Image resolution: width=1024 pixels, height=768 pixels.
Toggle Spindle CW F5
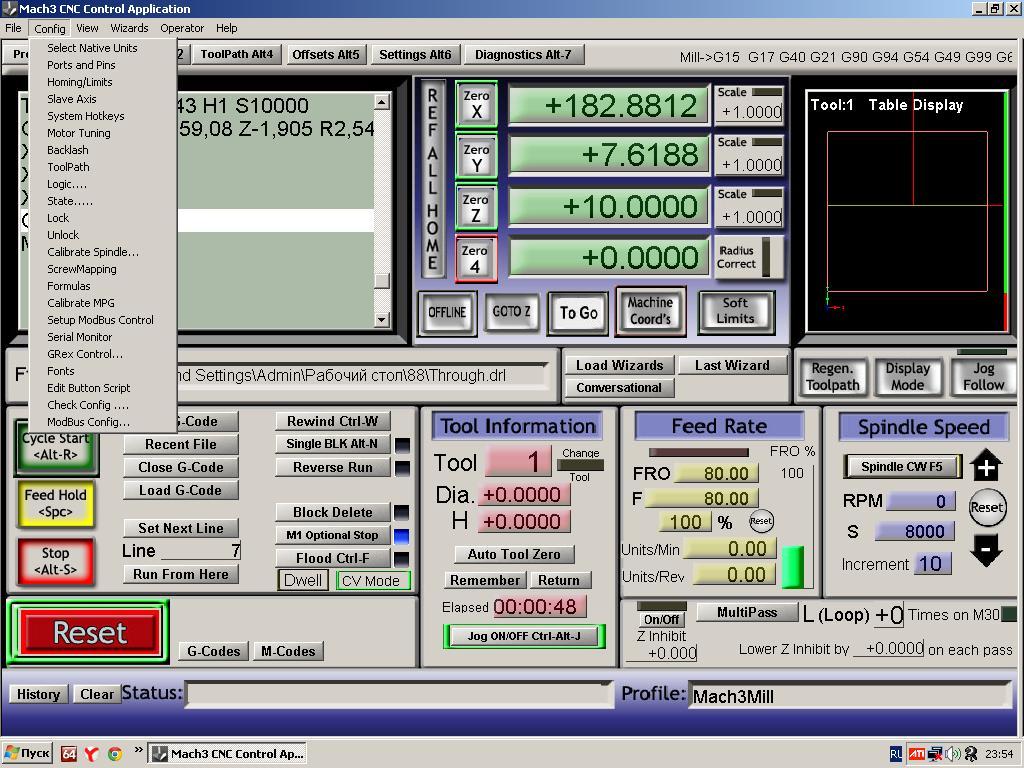click(902, 467)
